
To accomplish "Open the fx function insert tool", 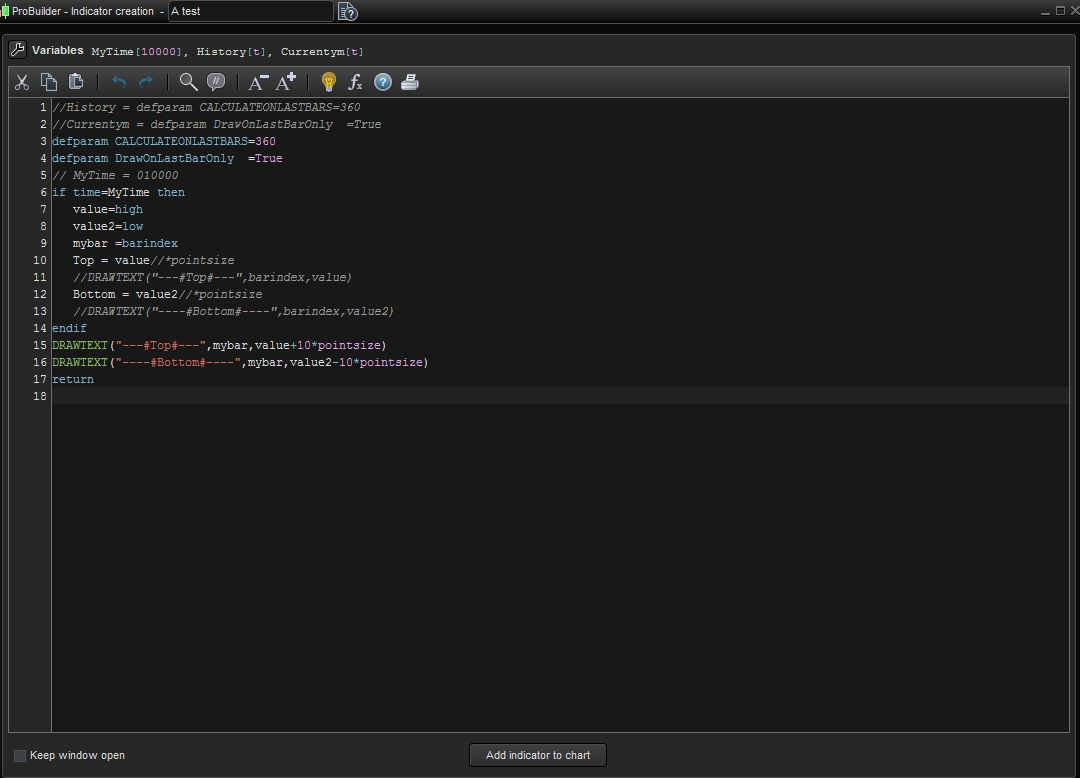I will pyautogui.click(x=355, y=82).
